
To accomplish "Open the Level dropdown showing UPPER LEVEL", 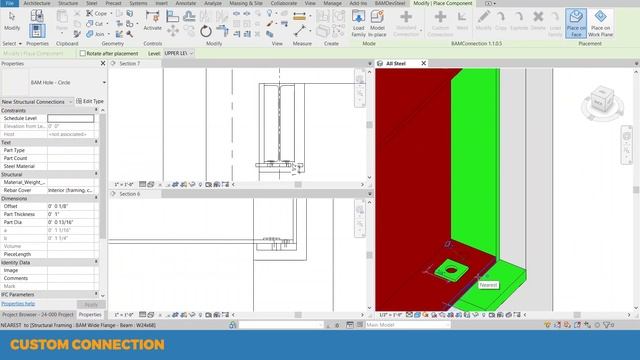I will pos(178,53).
